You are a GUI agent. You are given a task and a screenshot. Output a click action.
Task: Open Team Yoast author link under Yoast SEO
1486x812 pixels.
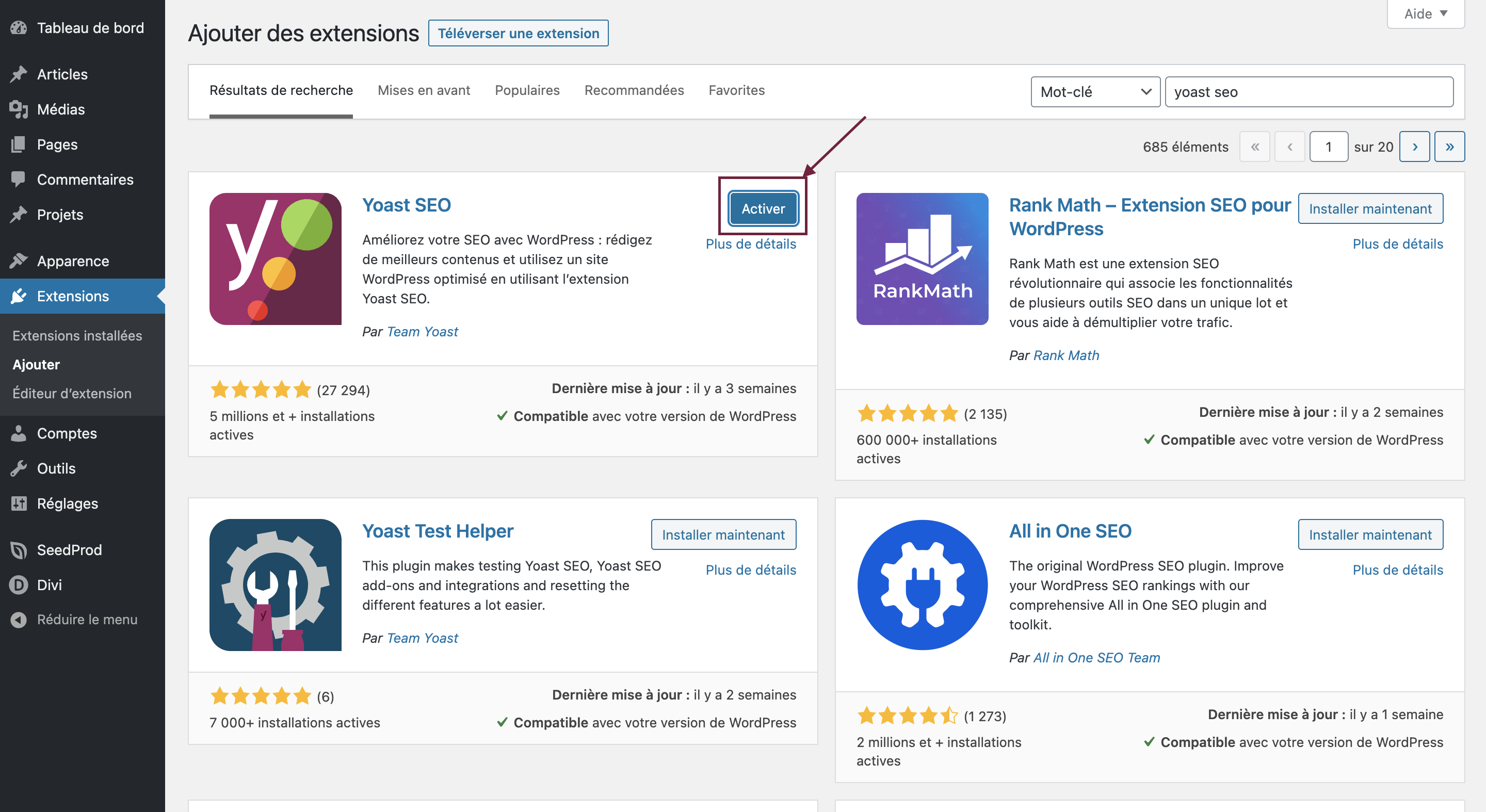422,332
